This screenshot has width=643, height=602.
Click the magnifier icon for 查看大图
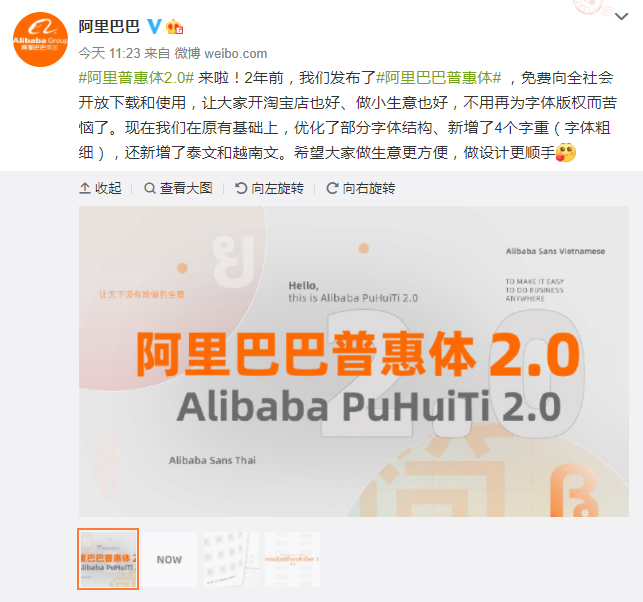150,188
